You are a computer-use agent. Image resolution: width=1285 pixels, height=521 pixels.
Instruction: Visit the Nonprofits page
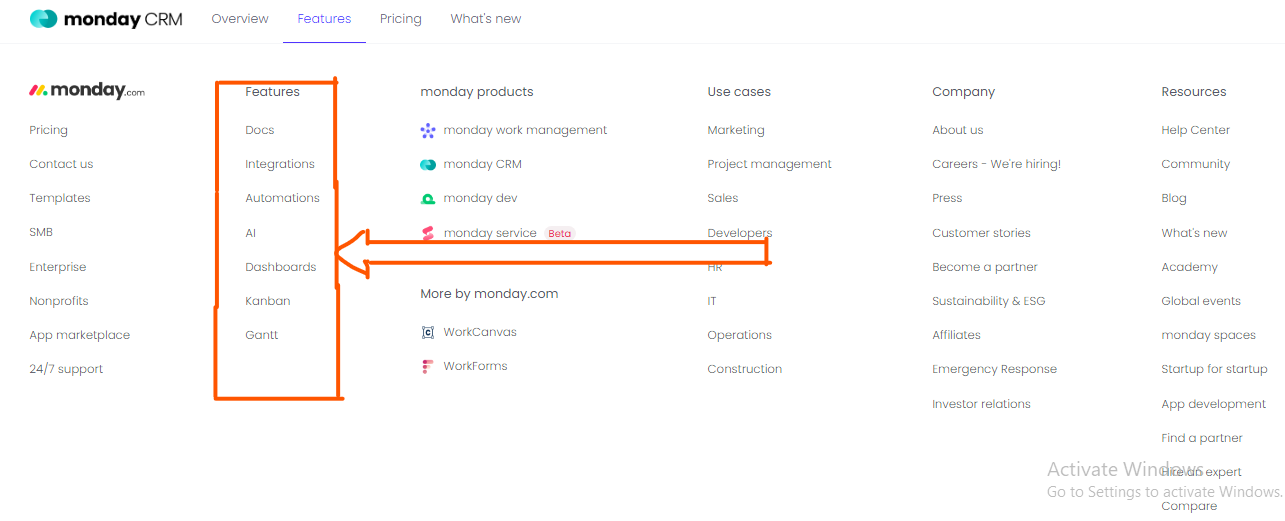click(59, 301)
